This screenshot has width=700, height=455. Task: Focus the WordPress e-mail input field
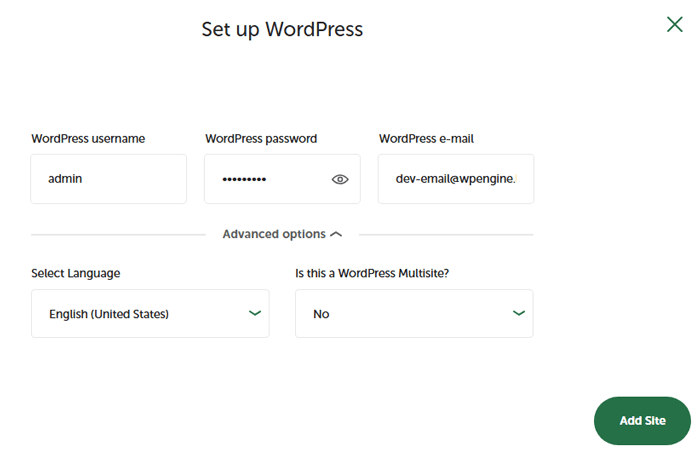point(455,179)
